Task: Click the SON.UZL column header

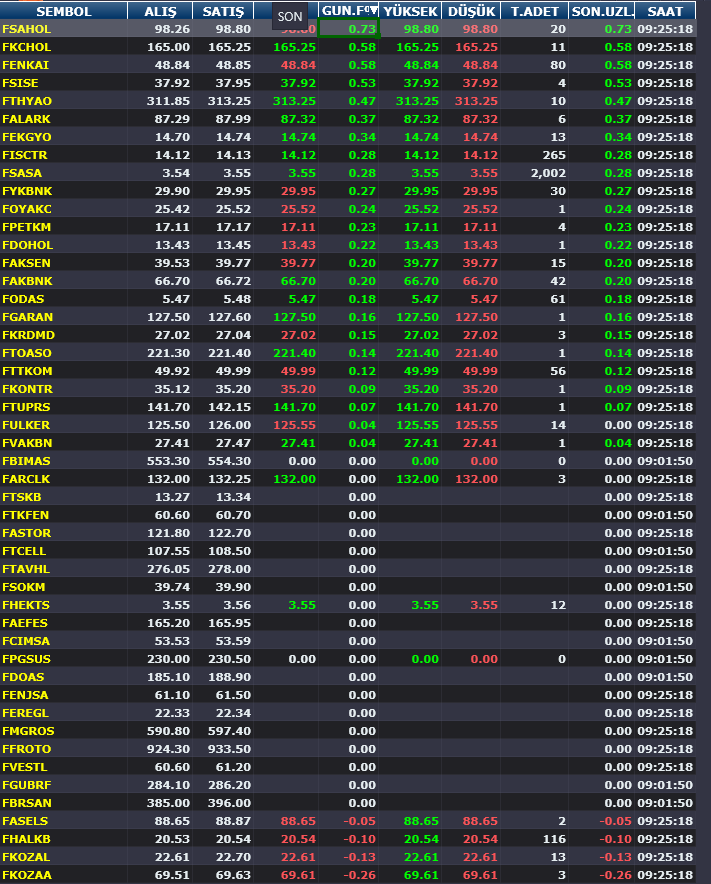Action: [602, 11]
